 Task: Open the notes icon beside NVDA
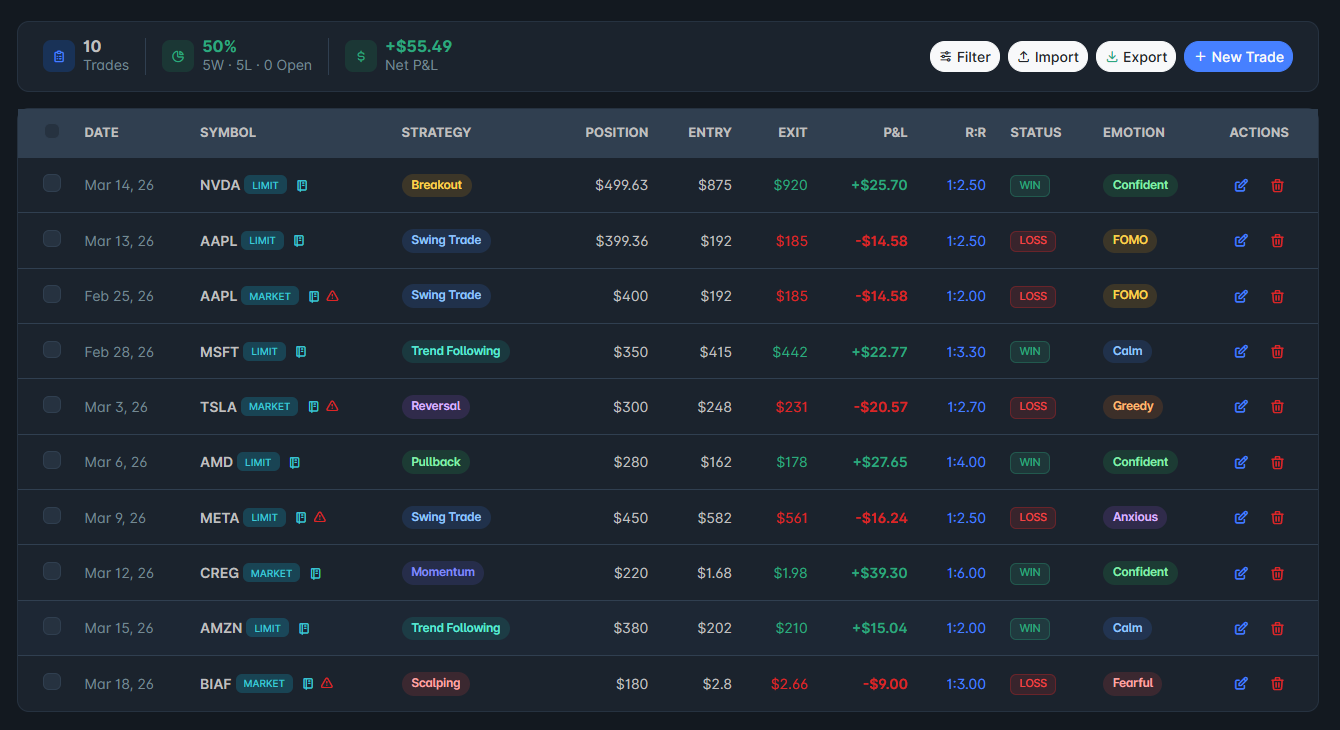pyautogui.click(x=302, y=185)
